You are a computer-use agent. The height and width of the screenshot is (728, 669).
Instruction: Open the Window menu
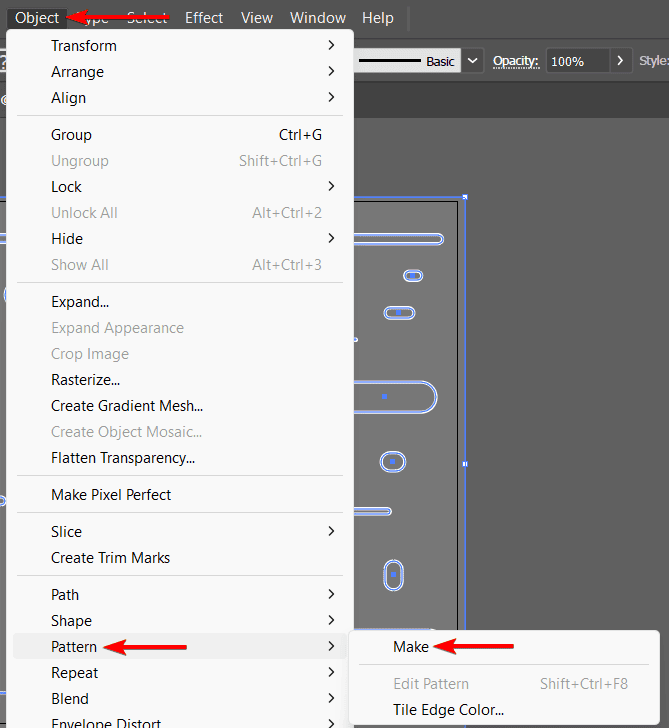tap(318, 18)
